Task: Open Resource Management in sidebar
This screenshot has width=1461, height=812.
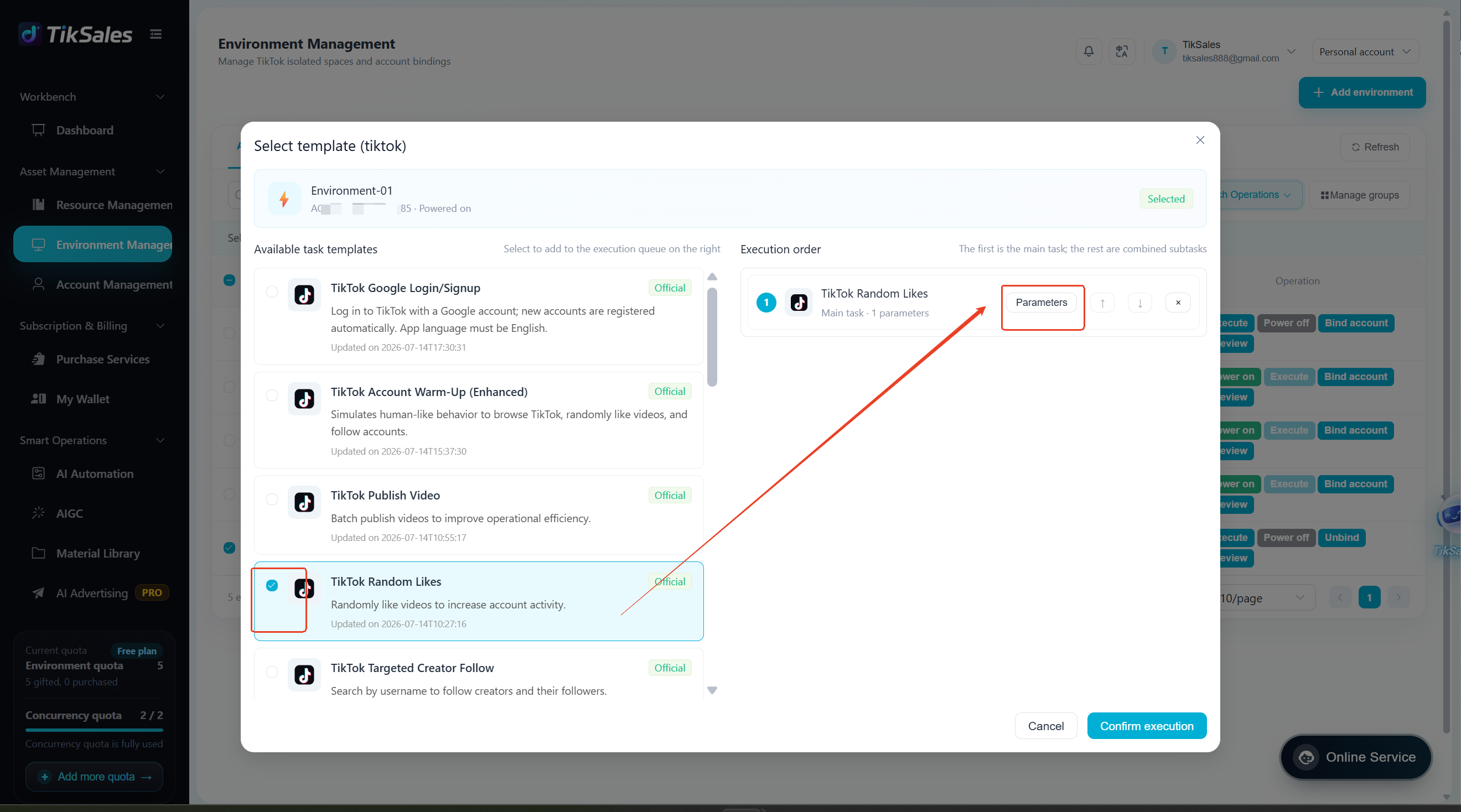Action: pos(93,205)
